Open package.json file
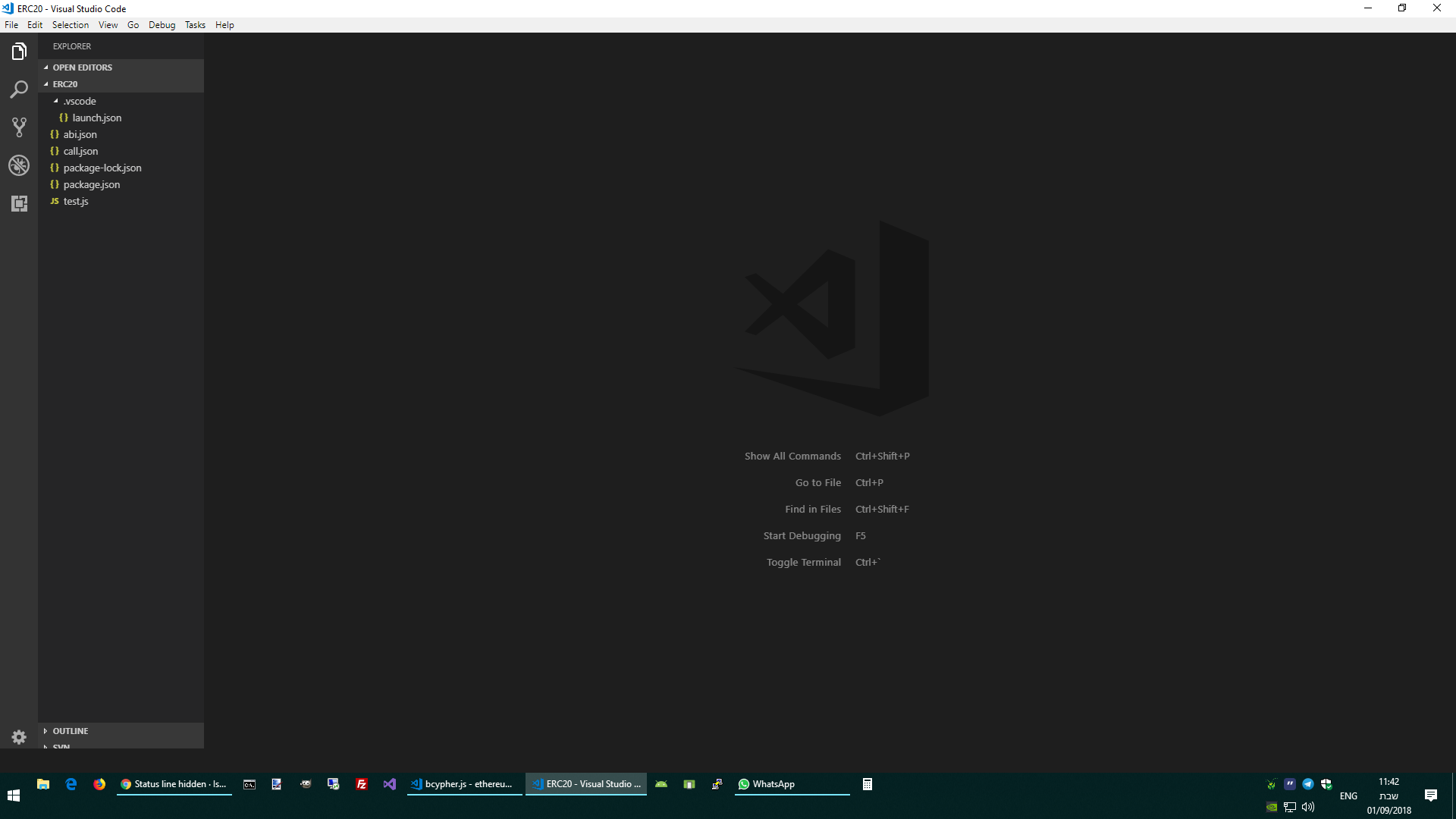This screenshot has height=819, width=1456. 121,184
